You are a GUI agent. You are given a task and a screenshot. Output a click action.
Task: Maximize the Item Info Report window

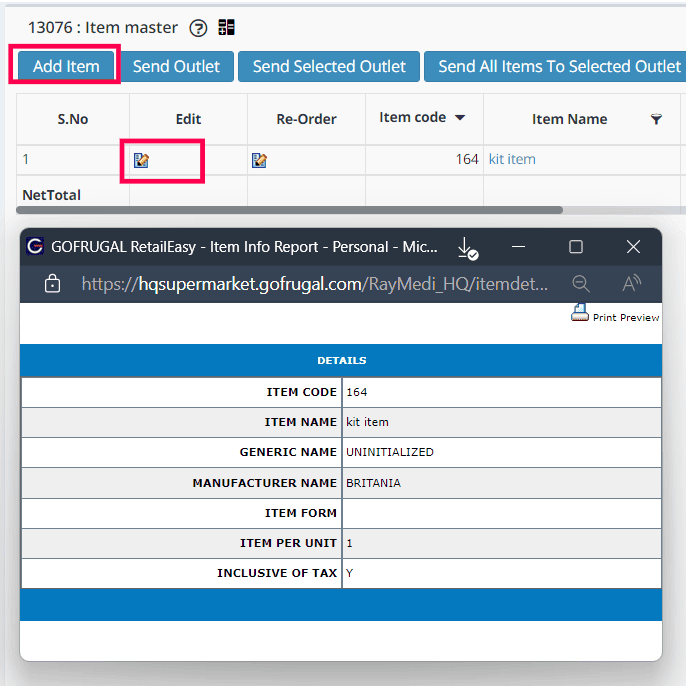click(x=576, y=247)
